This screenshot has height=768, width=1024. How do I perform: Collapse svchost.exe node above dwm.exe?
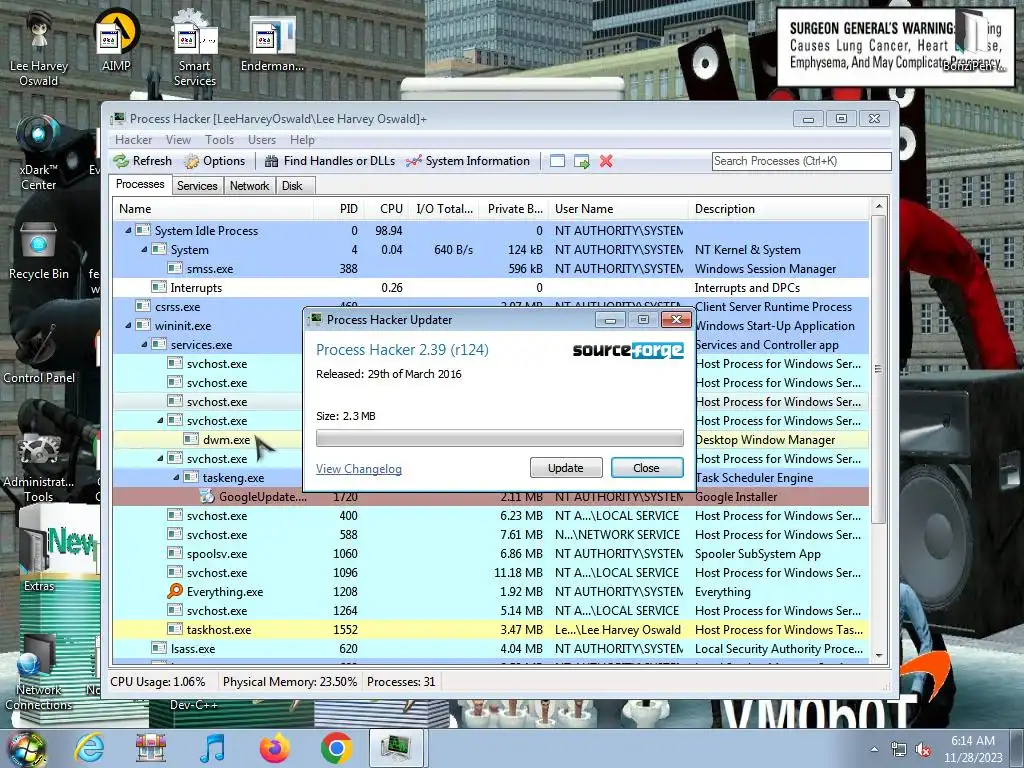coord(160,421)
